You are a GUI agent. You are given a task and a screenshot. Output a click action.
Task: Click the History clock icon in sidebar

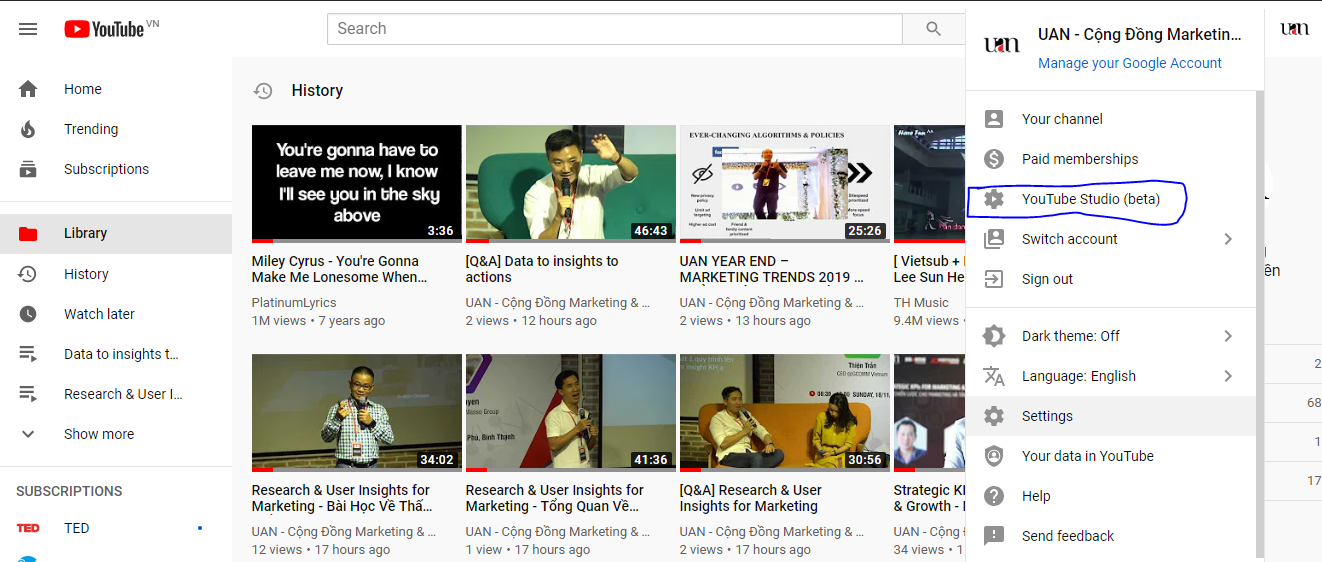[x=28, y=274]
